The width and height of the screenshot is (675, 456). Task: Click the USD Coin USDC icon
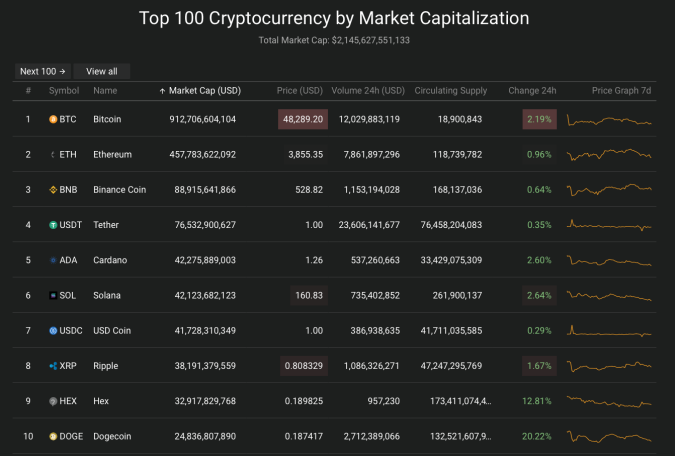click(x=53, y=331)
